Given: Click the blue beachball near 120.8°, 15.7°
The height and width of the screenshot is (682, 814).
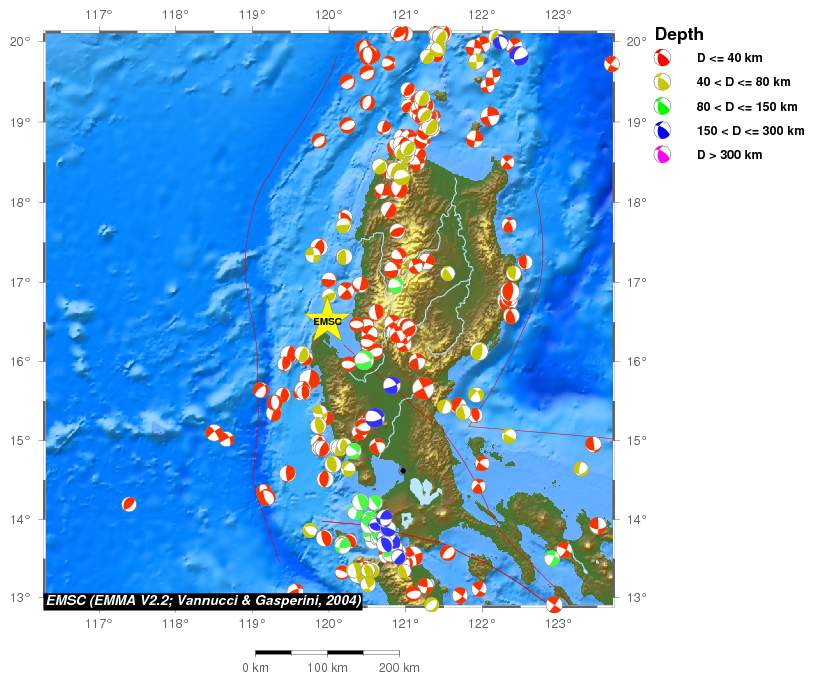Looking at the screenshot, I should coord(392,385).
